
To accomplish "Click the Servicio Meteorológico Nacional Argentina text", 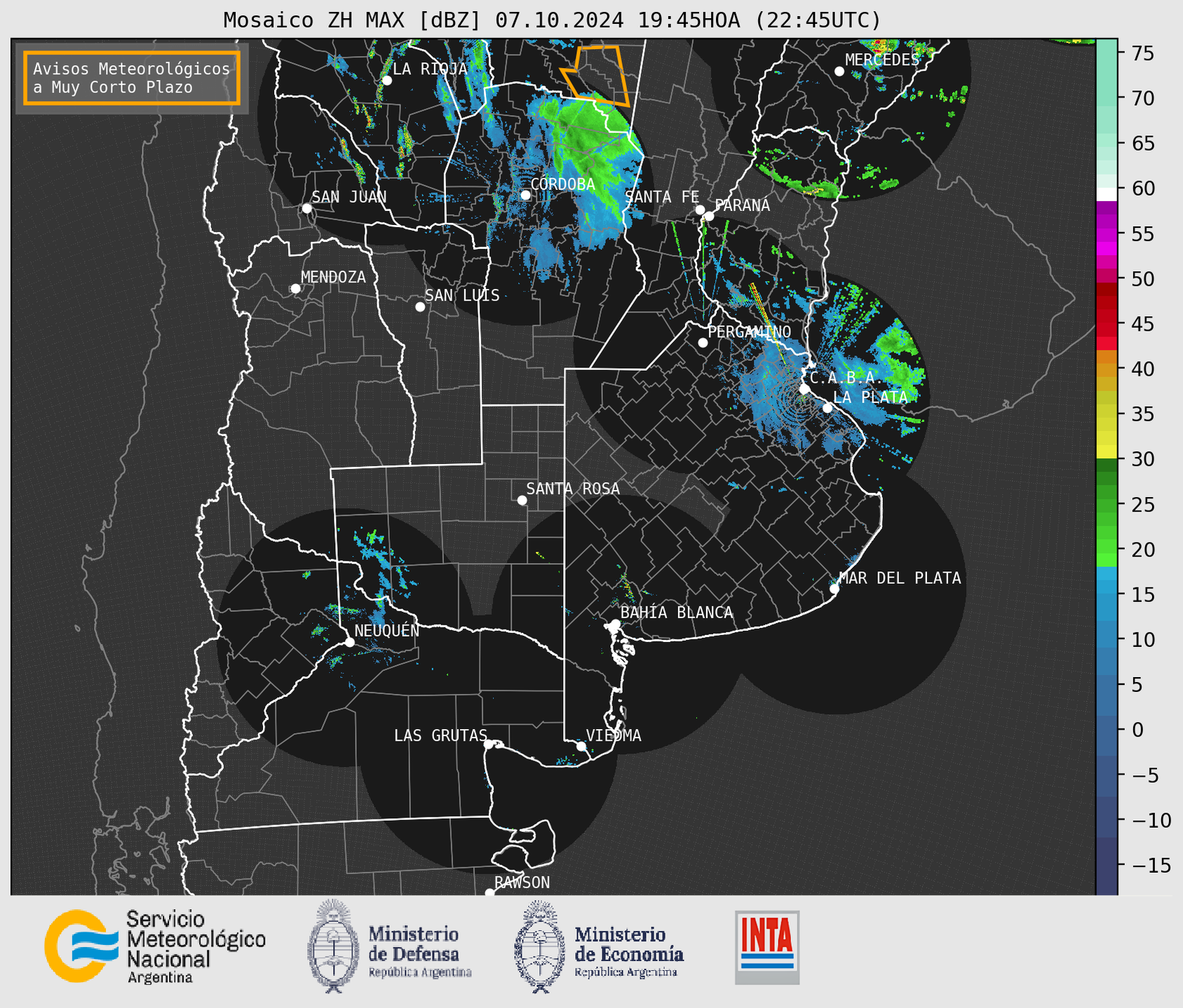I will point(196,947).
